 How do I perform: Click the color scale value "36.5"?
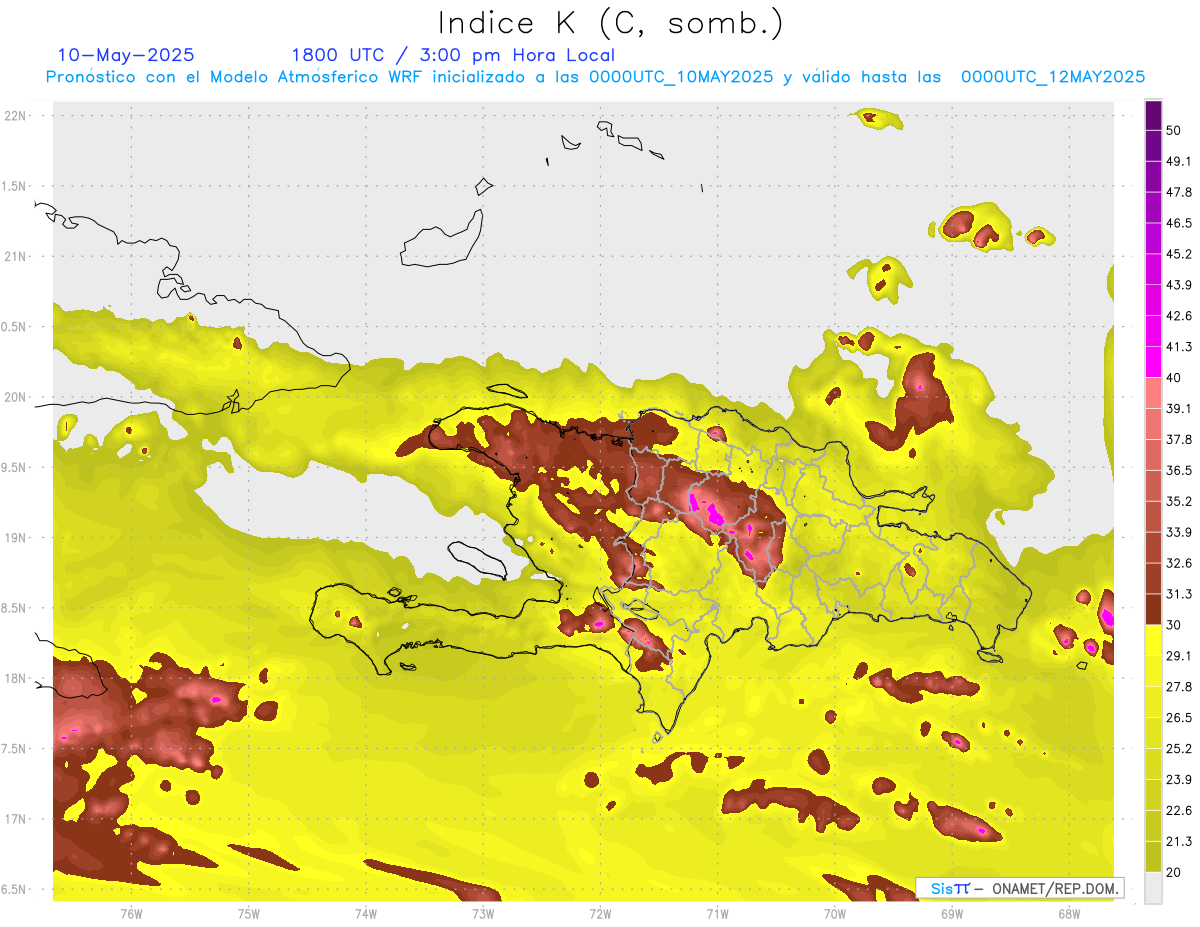click(1179, 470)
